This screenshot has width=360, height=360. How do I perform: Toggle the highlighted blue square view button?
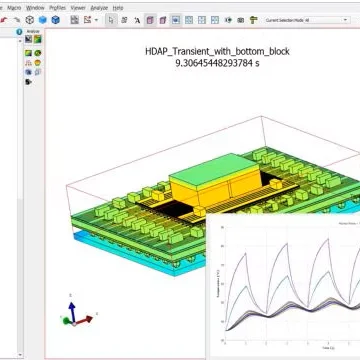pyautogui.click(x=176, y=20)
